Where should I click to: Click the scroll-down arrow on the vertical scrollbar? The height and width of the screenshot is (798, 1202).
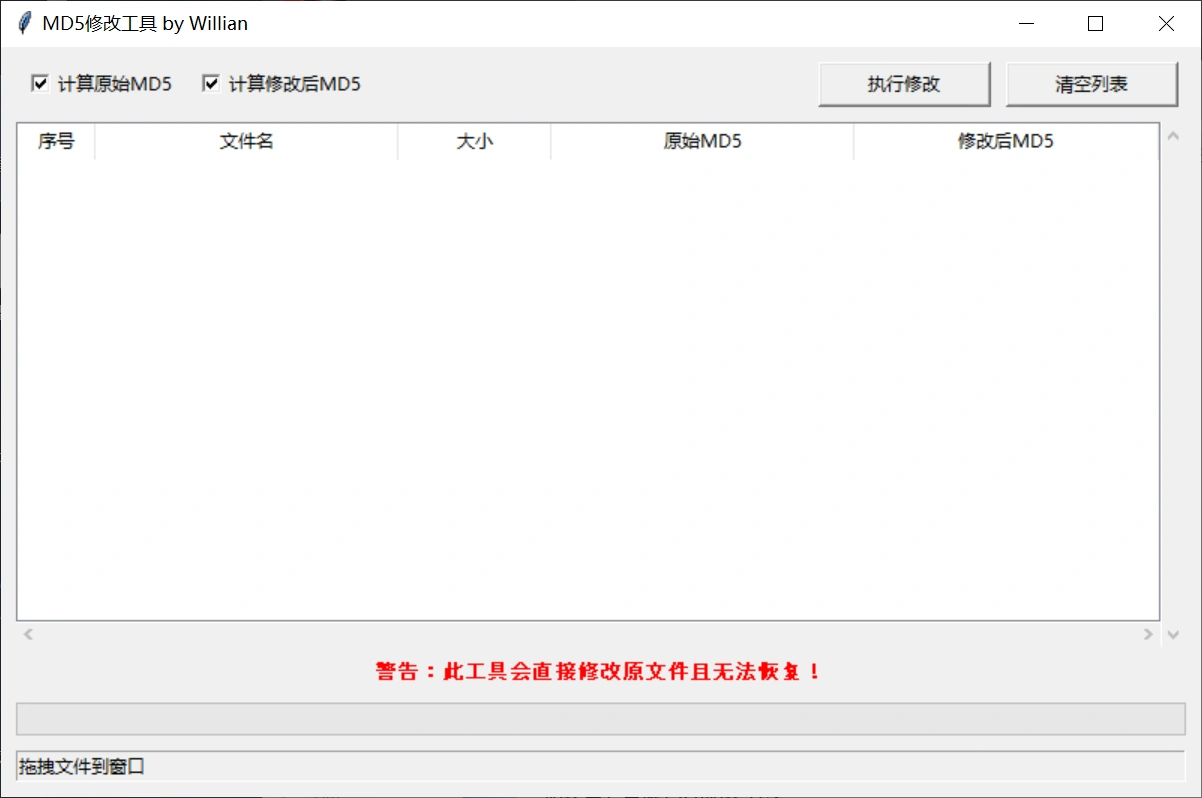coord(1173,633)
